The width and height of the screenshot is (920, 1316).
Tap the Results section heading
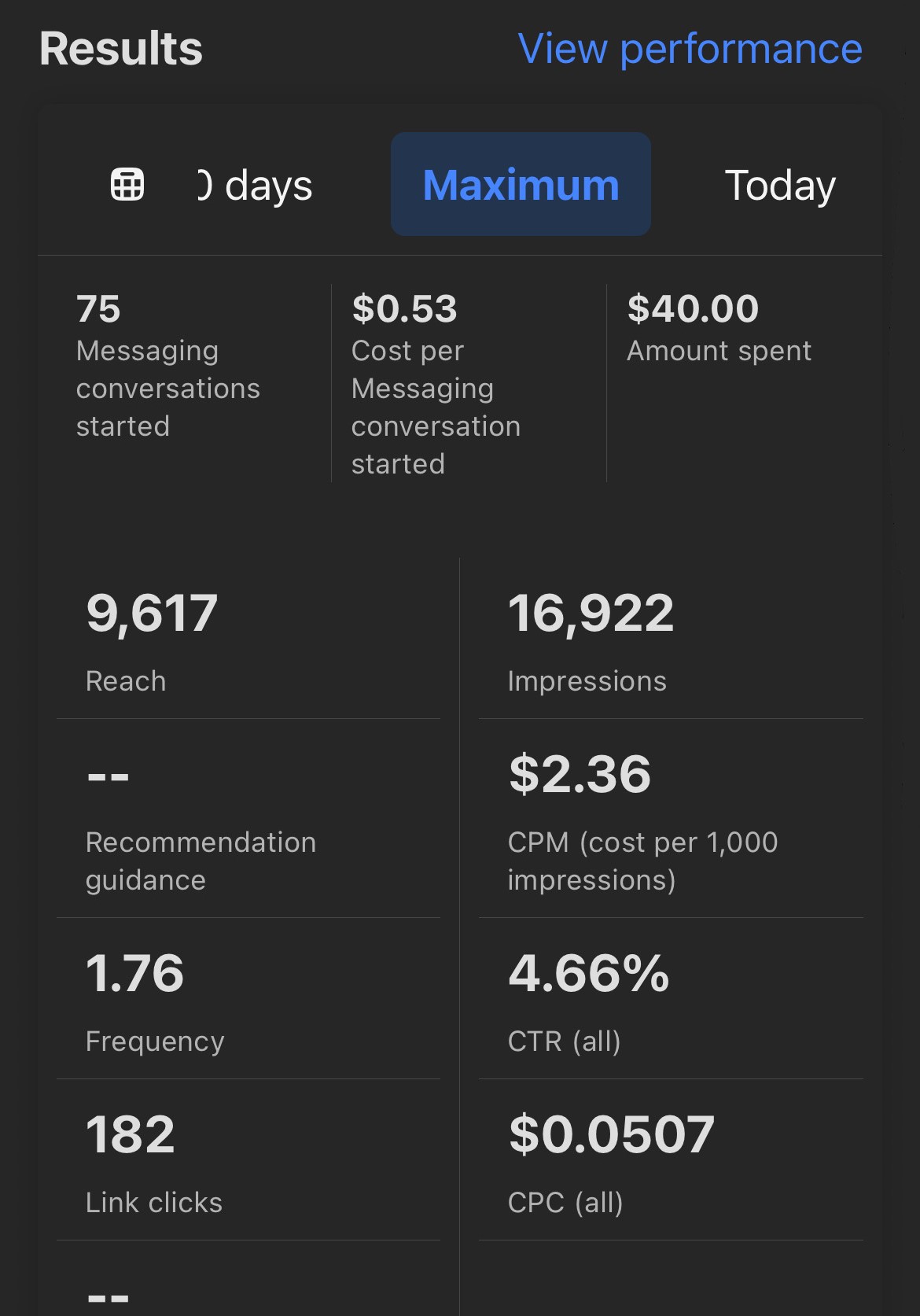click(x=121, y=49)
